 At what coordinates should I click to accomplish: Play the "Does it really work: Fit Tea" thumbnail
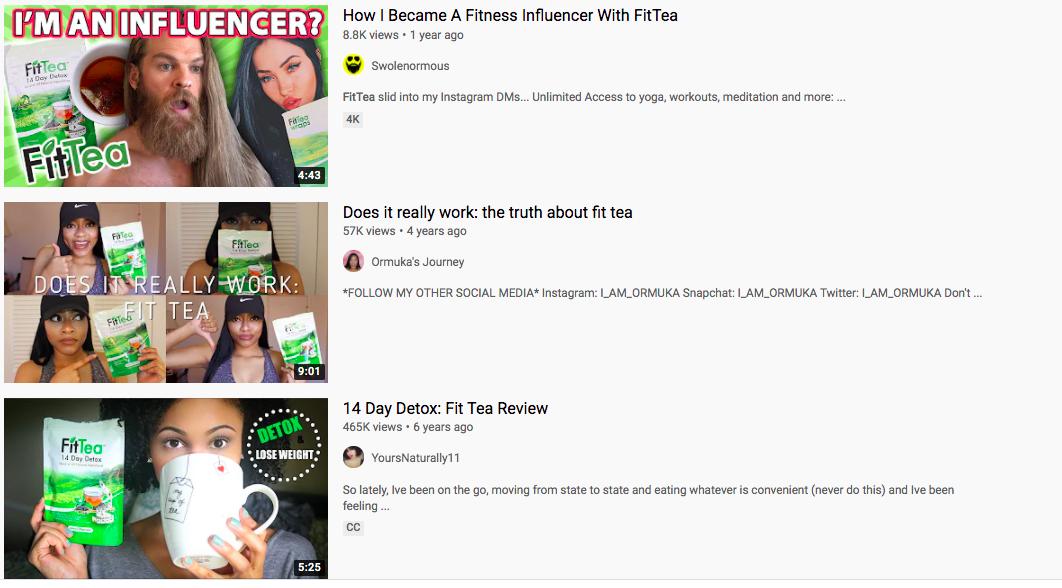pos(166,292)
